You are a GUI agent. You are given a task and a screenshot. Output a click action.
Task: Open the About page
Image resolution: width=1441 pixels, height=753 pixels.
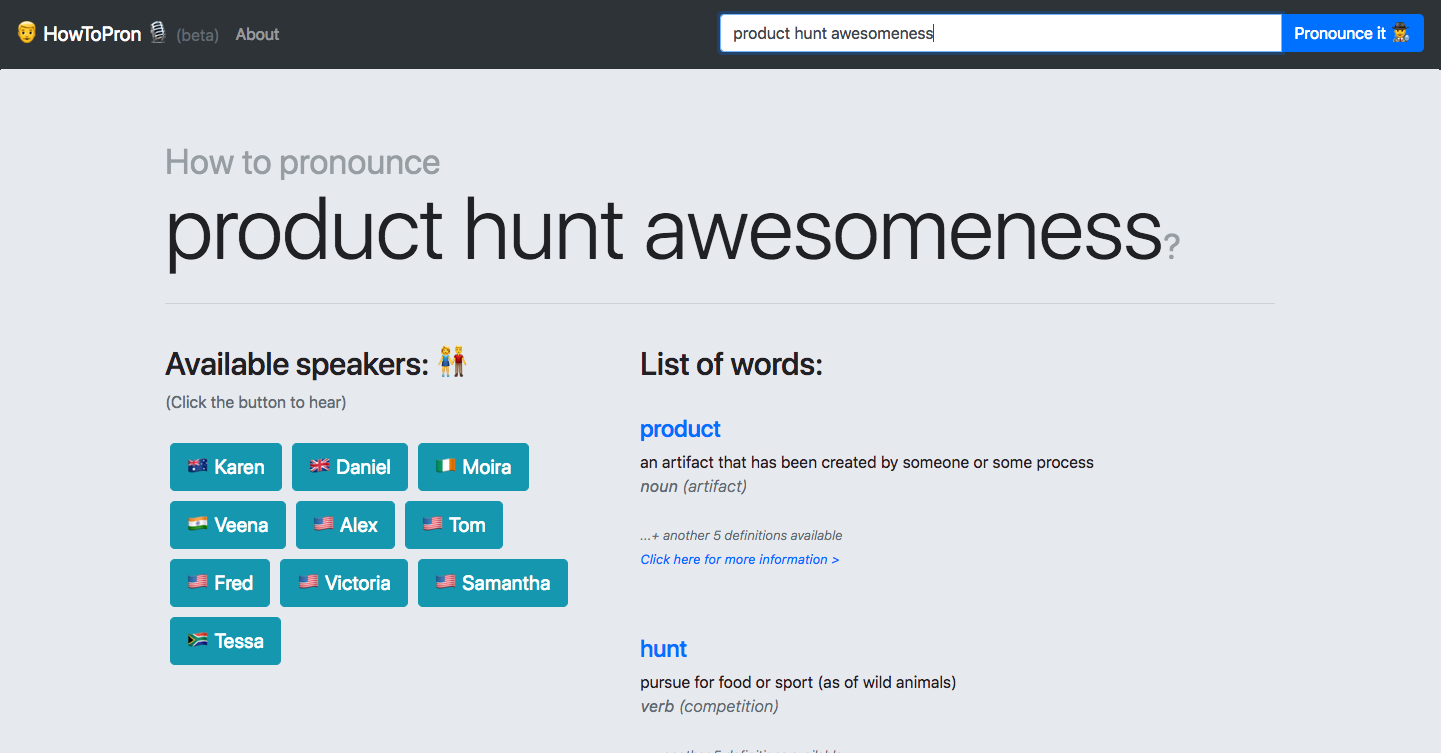tap(257, 34)
